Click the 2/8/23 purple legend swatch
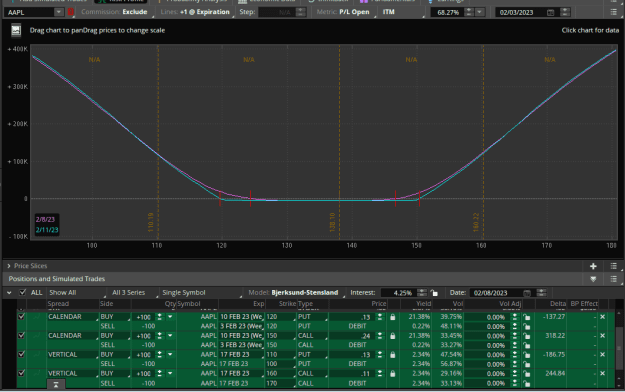Image resolution: width=625 pixels, height=392 pixels. pos(45,219)
